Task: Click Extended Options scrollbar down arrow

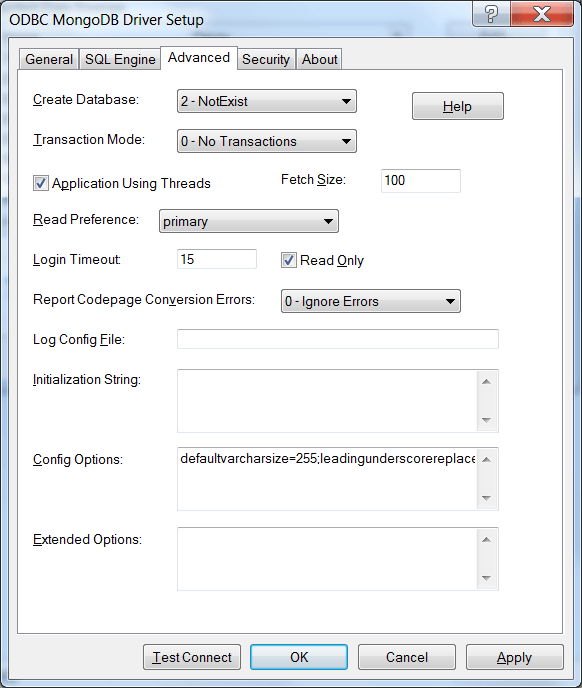Action: tap(486, 578)
